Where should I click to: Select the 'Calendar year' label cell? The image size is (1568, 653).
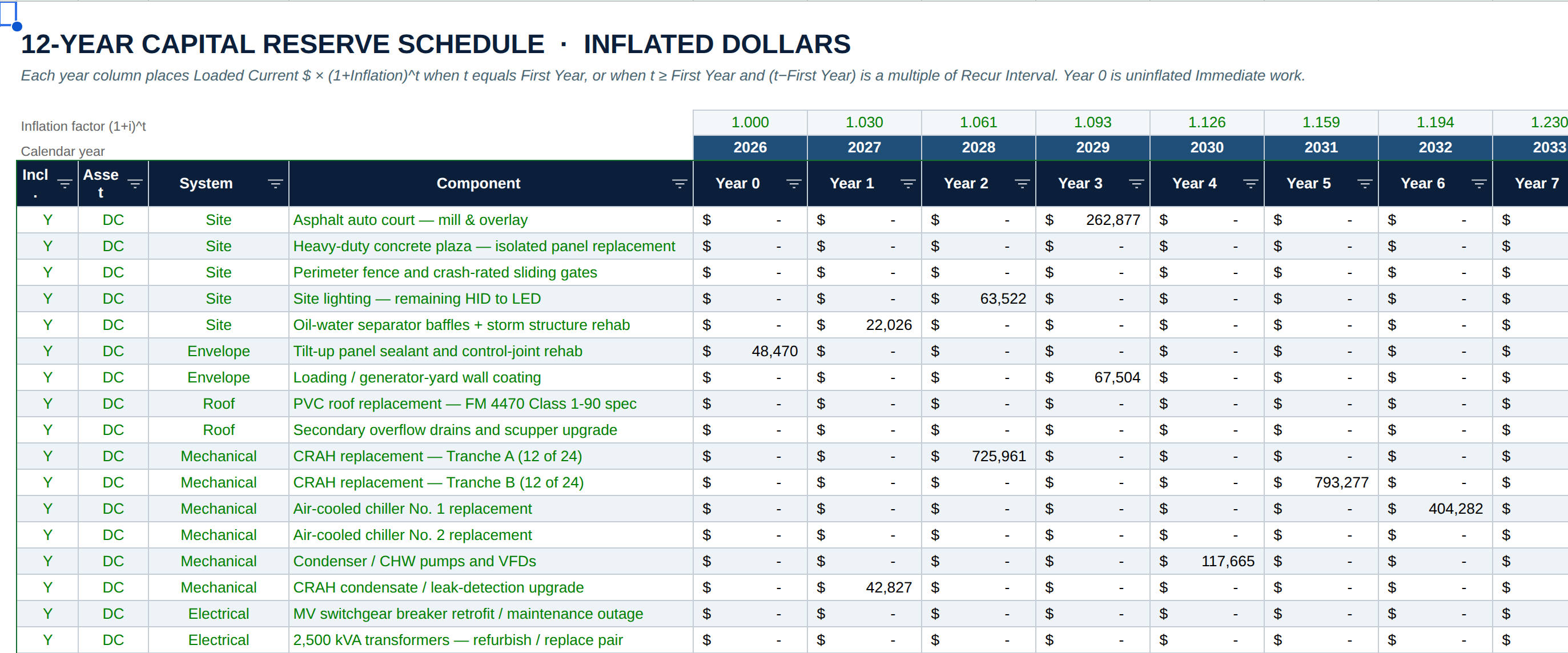pos(63,151)
